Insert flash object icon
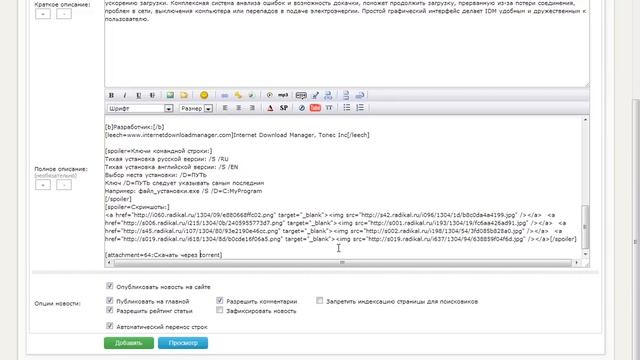Screen dimensions: 640x360 point(302,108)
